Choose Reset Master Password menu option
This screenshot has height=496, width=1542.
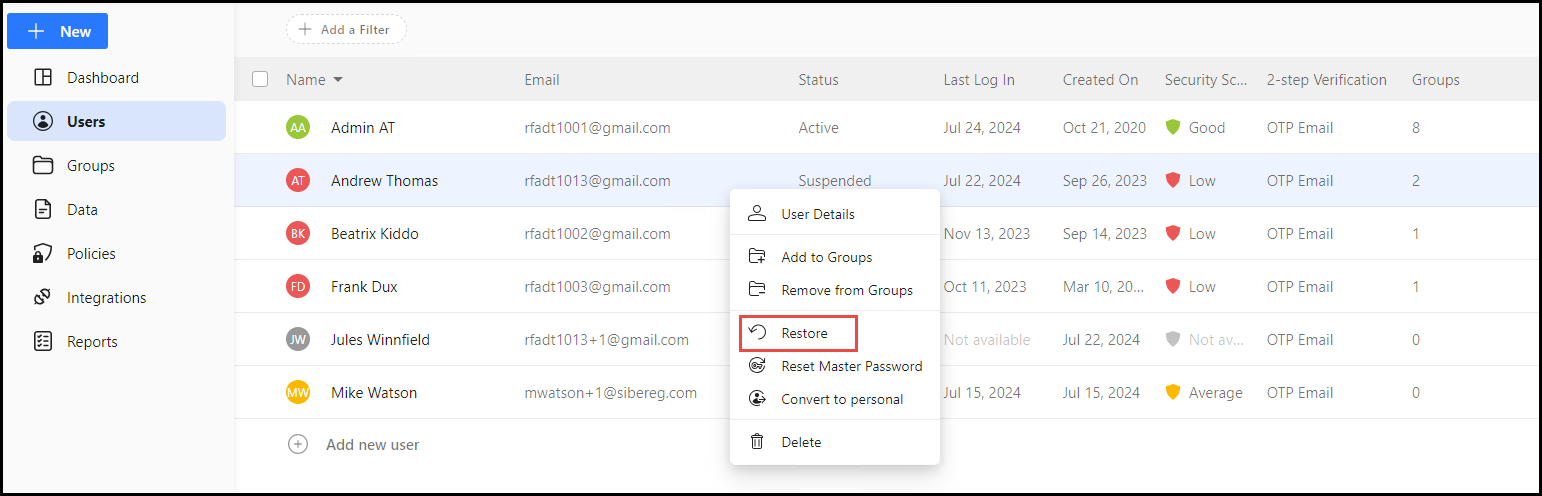[x=851, y=366]
